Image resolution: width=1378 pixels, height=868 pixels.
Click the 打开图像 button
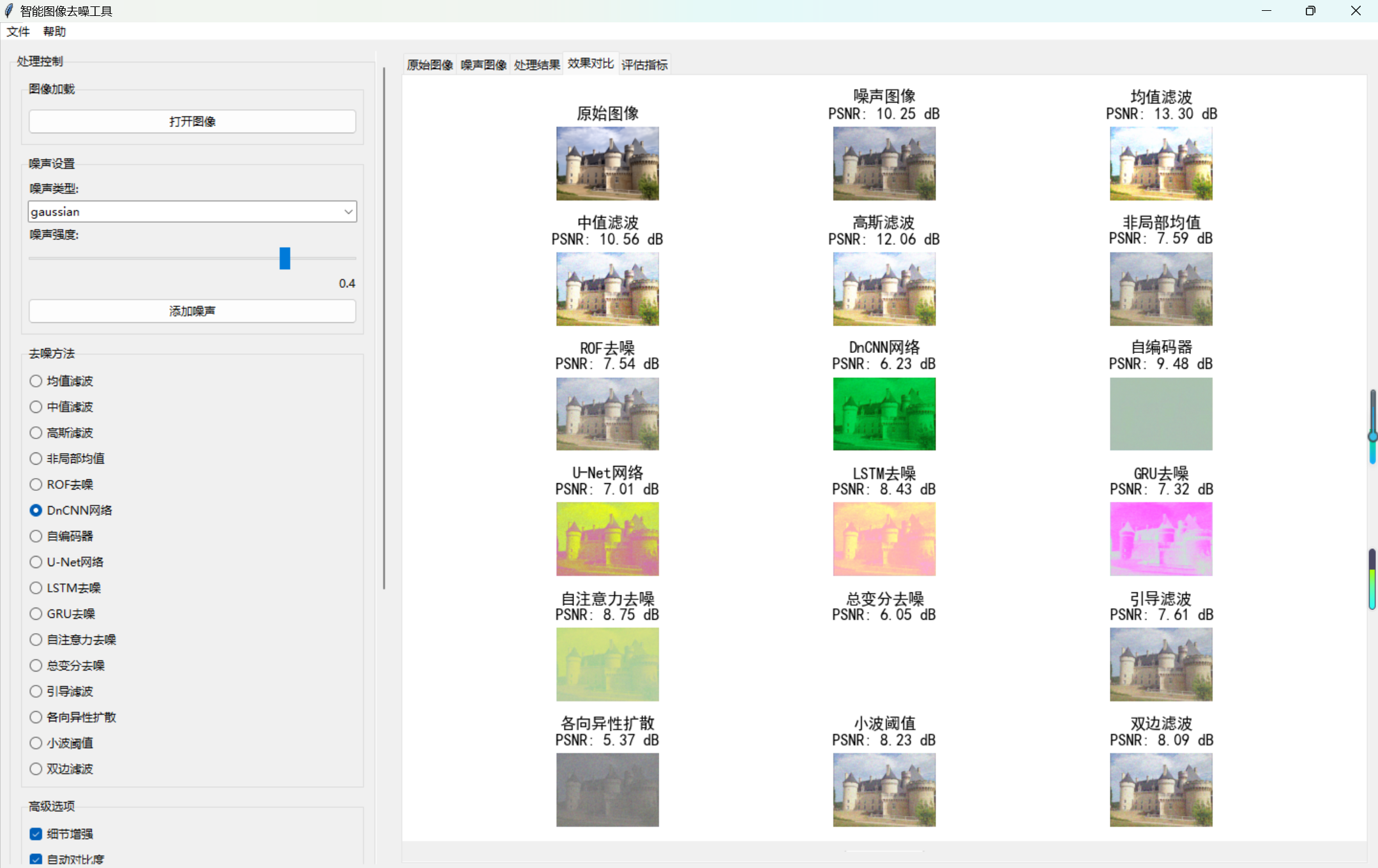point(192,121)
